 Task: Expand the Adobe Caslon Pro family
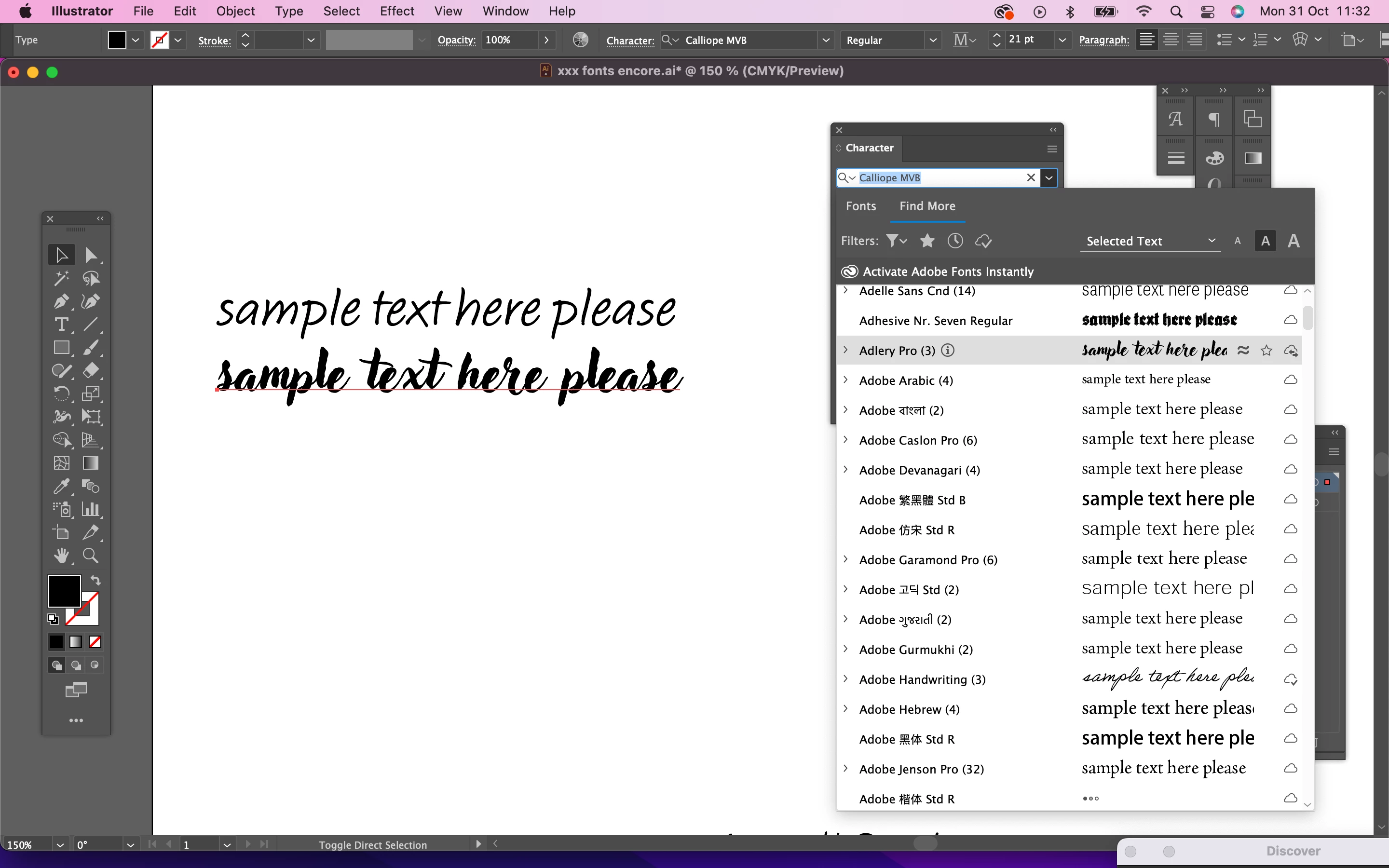click(x=845, y=440)
